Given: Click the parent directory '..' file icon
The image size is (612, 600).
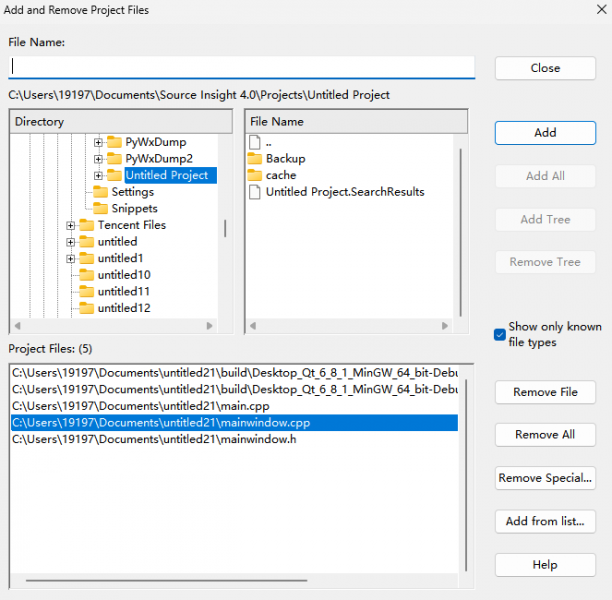Looking at the screenshot, I should pos(254,142).
